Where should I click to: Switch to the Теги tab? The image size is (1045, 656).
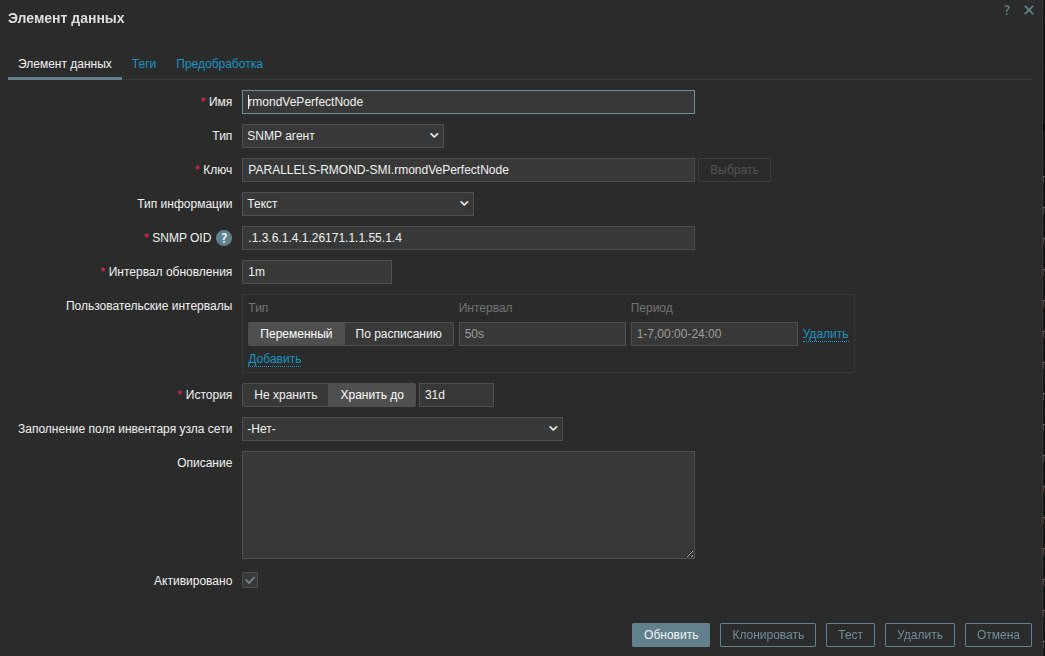144,64
